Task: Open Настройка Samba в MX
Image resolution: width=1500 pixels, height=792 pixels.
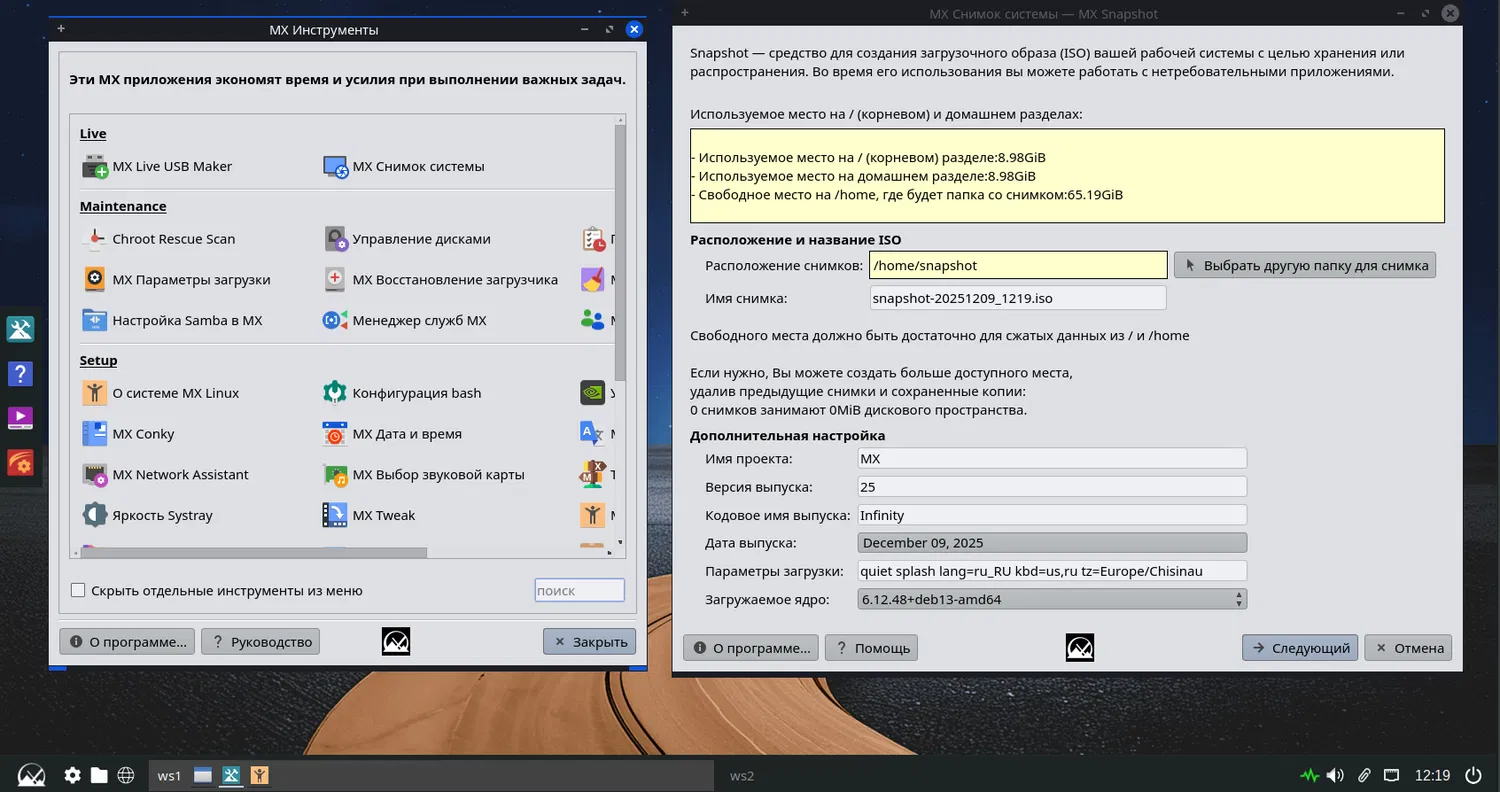Action: pos(172,321)
